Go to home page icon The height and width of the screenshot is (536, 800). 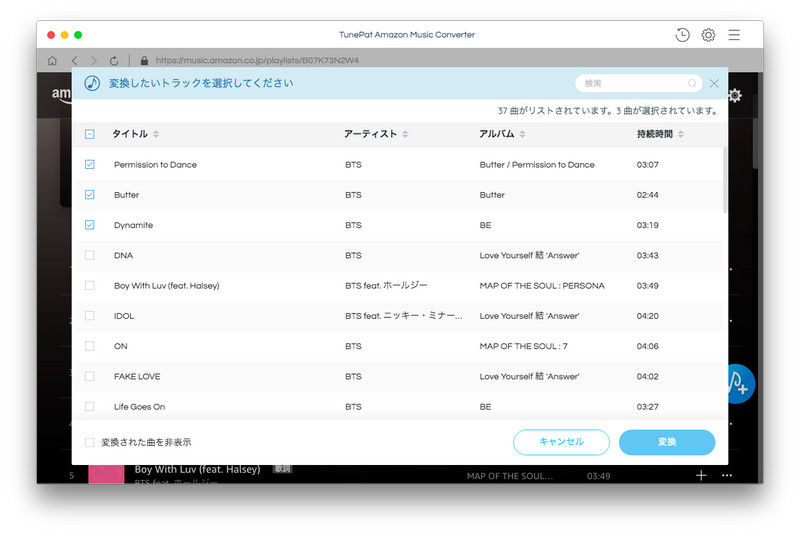[52, 61]
